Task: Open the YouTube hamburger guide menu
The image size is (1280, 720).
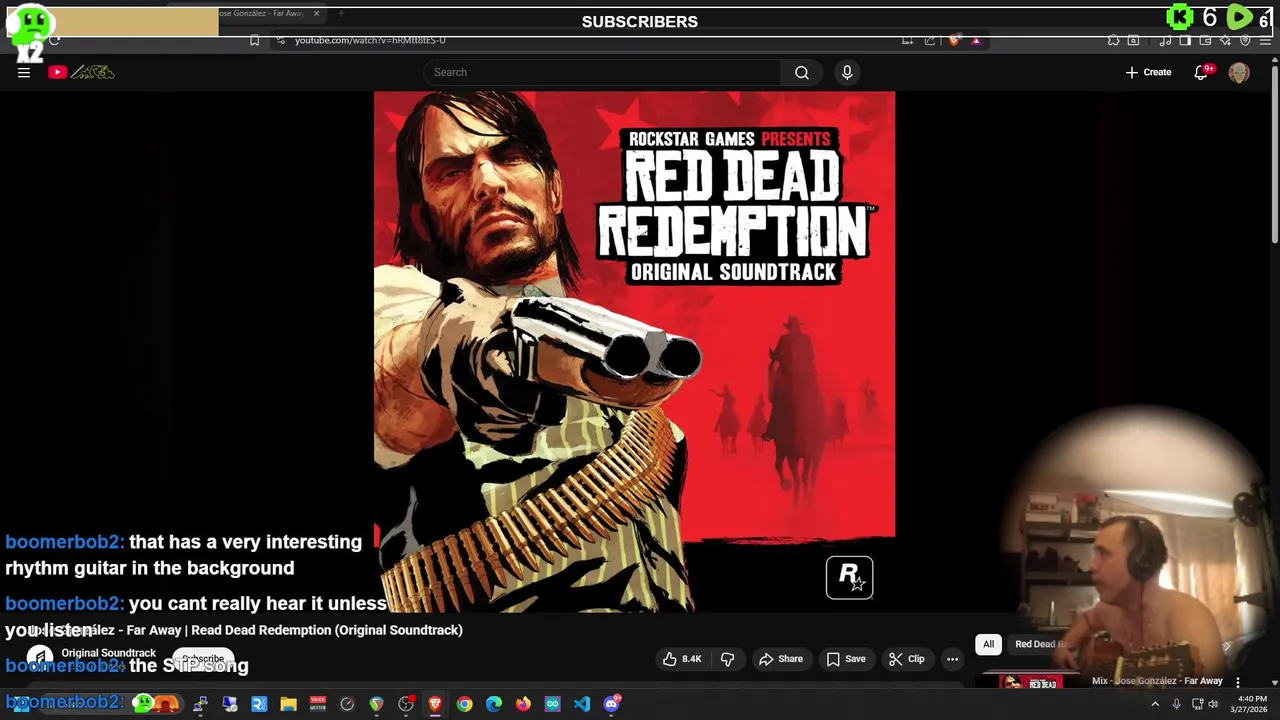Action: pyautogui.click(x=24, y=72)
